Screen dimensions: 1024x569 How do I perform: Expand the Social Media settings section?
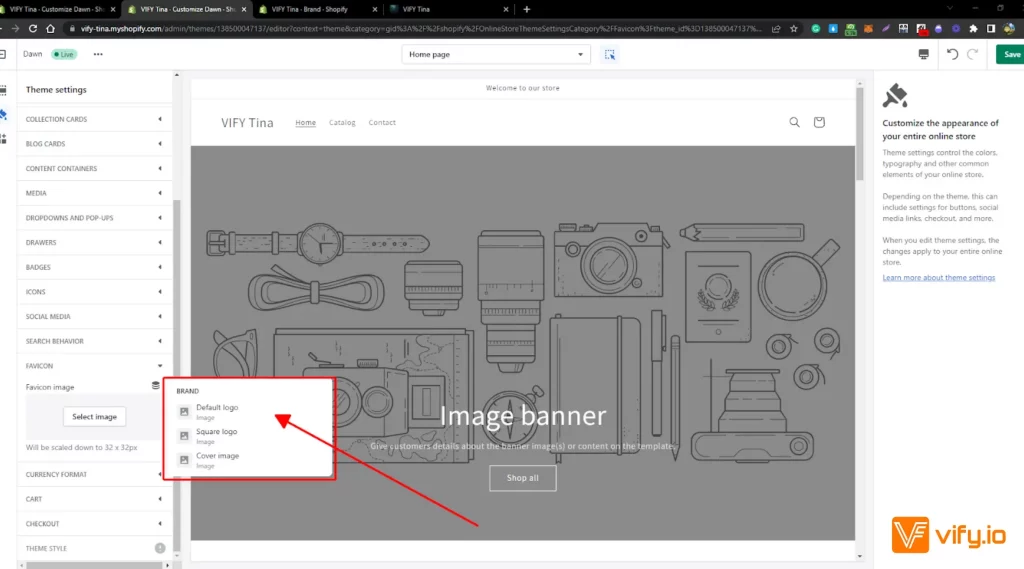pos(94,317)
